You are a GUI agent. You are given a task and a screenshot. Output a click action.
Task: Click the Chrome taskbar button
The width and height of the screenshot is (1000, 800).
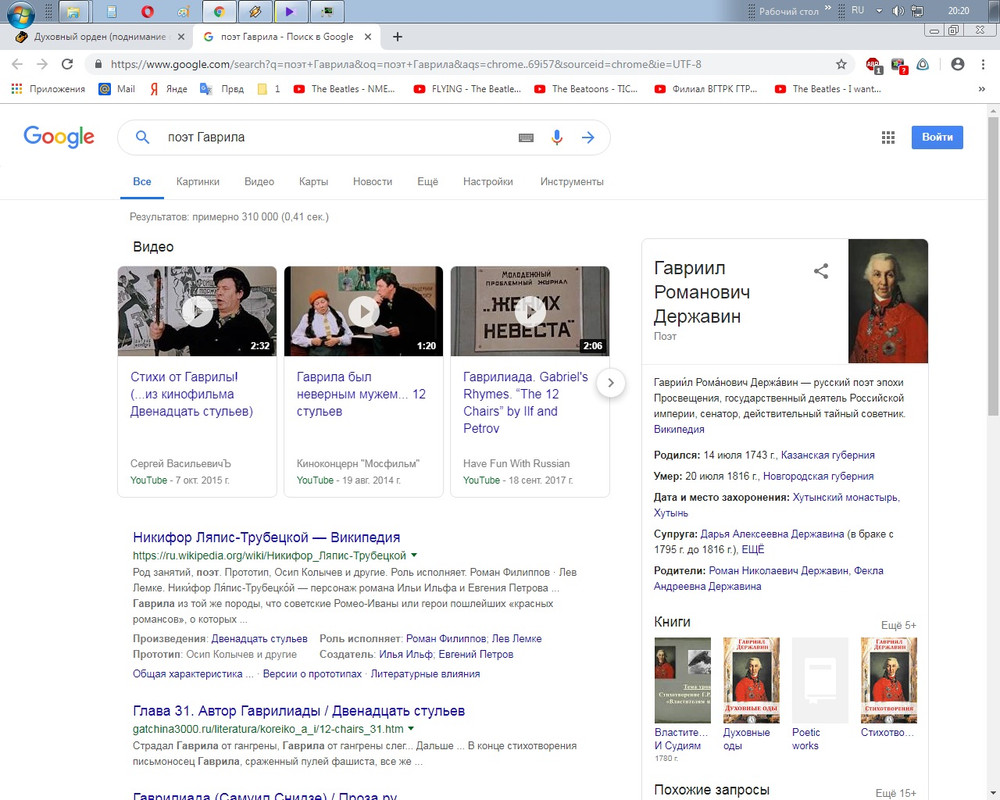pos(219,11)
